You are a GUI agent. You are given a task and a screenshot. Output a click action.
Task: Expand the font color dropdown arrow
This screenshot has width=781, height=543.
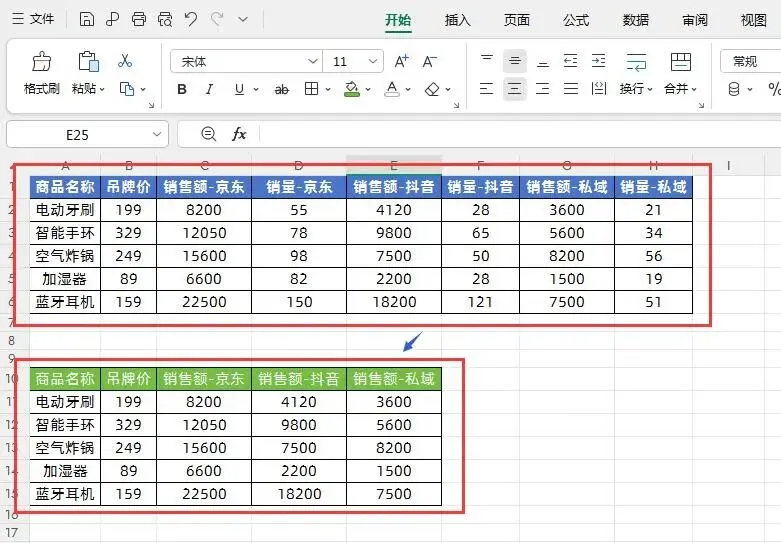[408, 90]
